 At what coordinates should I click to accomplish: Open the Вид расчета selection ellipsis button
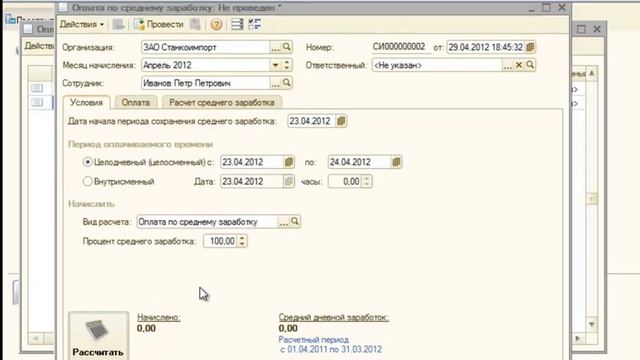click(x=284, y=222)
